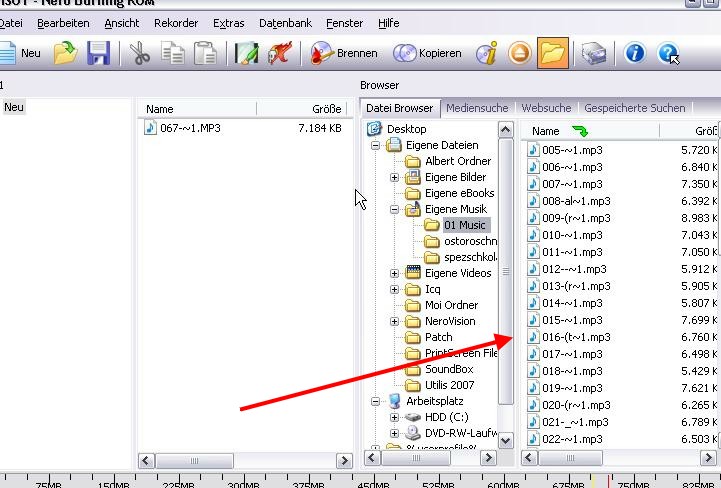Switch to the Datei Browser tab
This screenshot has width=721, height=488.
click(400, 108)
